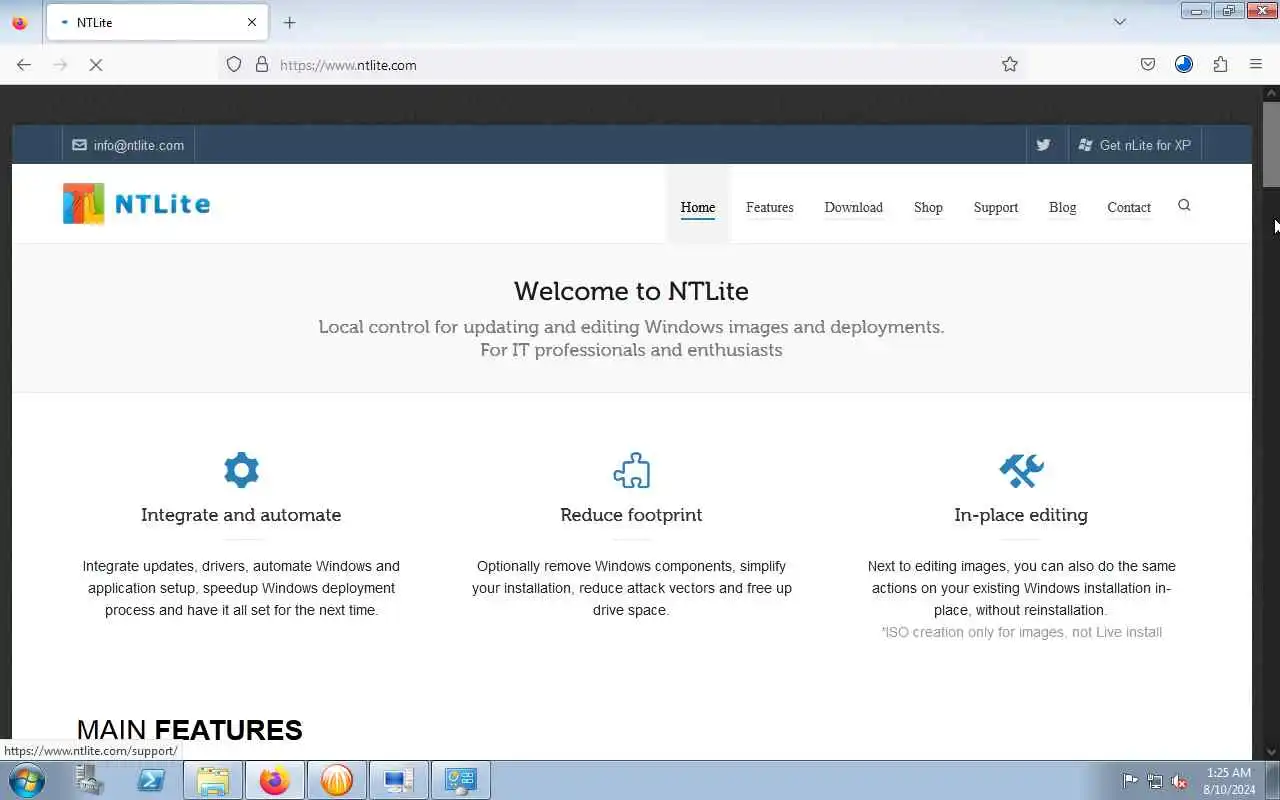Switch to Firefox in the taskbar
Image resolution: width=1280 pixels, height=800 pixels.
(274, 781)
